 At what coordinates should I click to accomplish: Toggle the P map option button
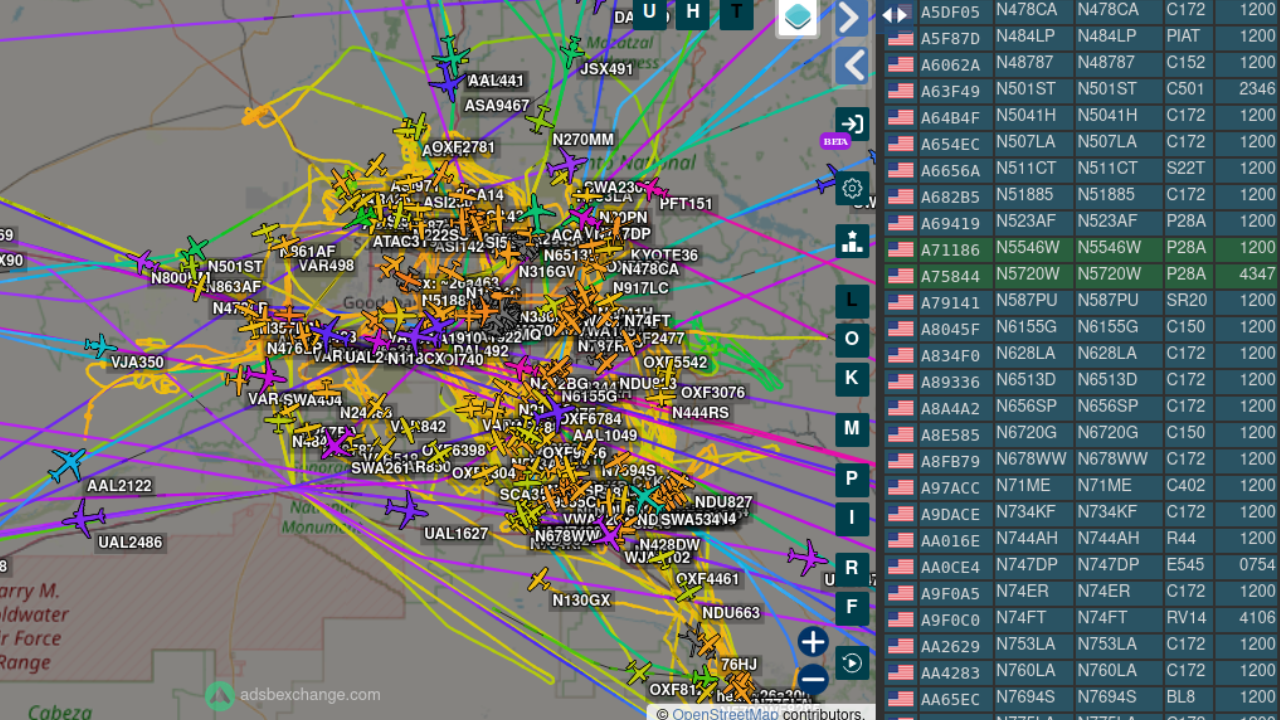point(852,479)
